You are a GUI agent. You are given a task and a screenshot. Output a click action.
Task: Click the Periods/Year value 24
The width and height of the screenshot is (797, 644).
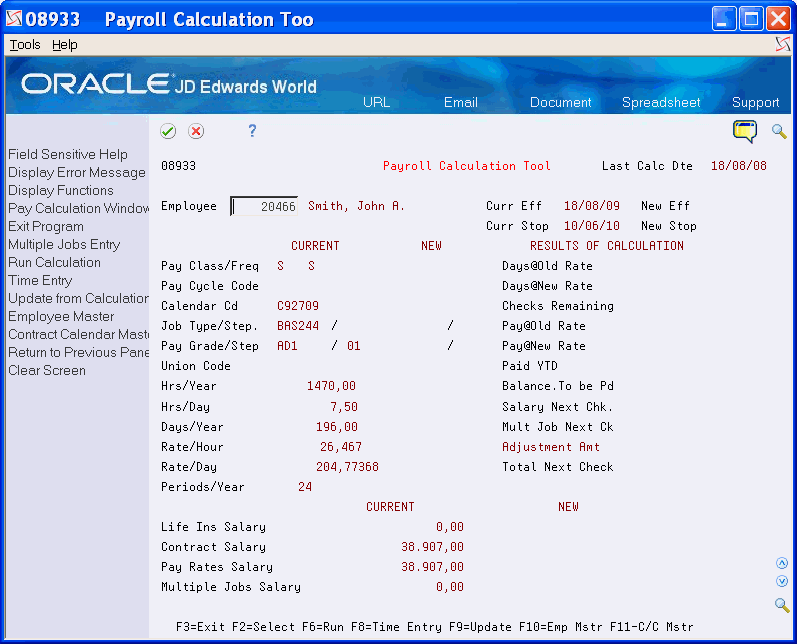(x=305, y=487)
